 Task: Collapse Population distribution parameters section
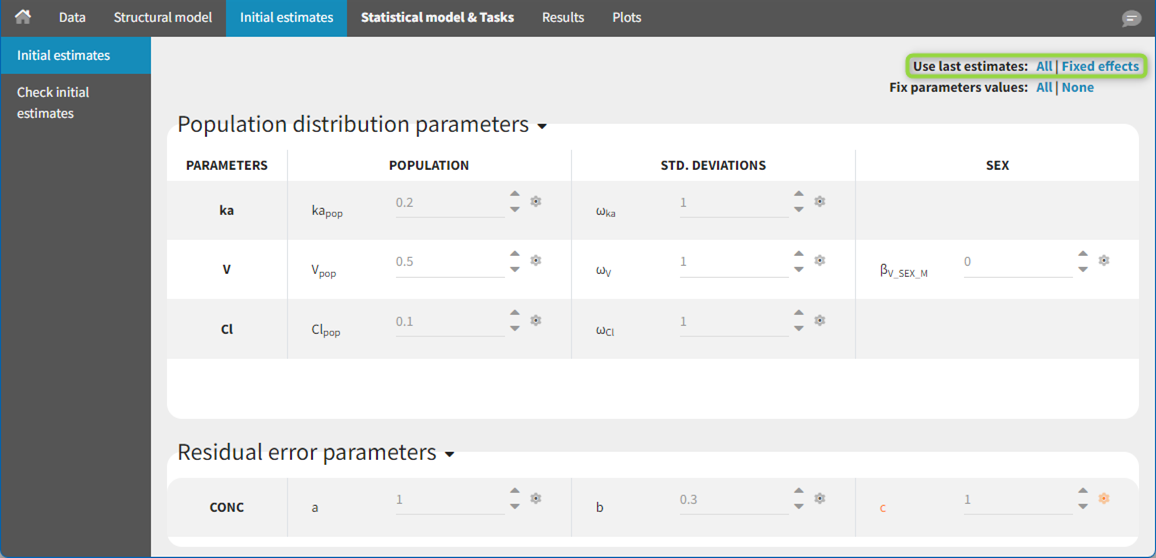coord(542,127)
